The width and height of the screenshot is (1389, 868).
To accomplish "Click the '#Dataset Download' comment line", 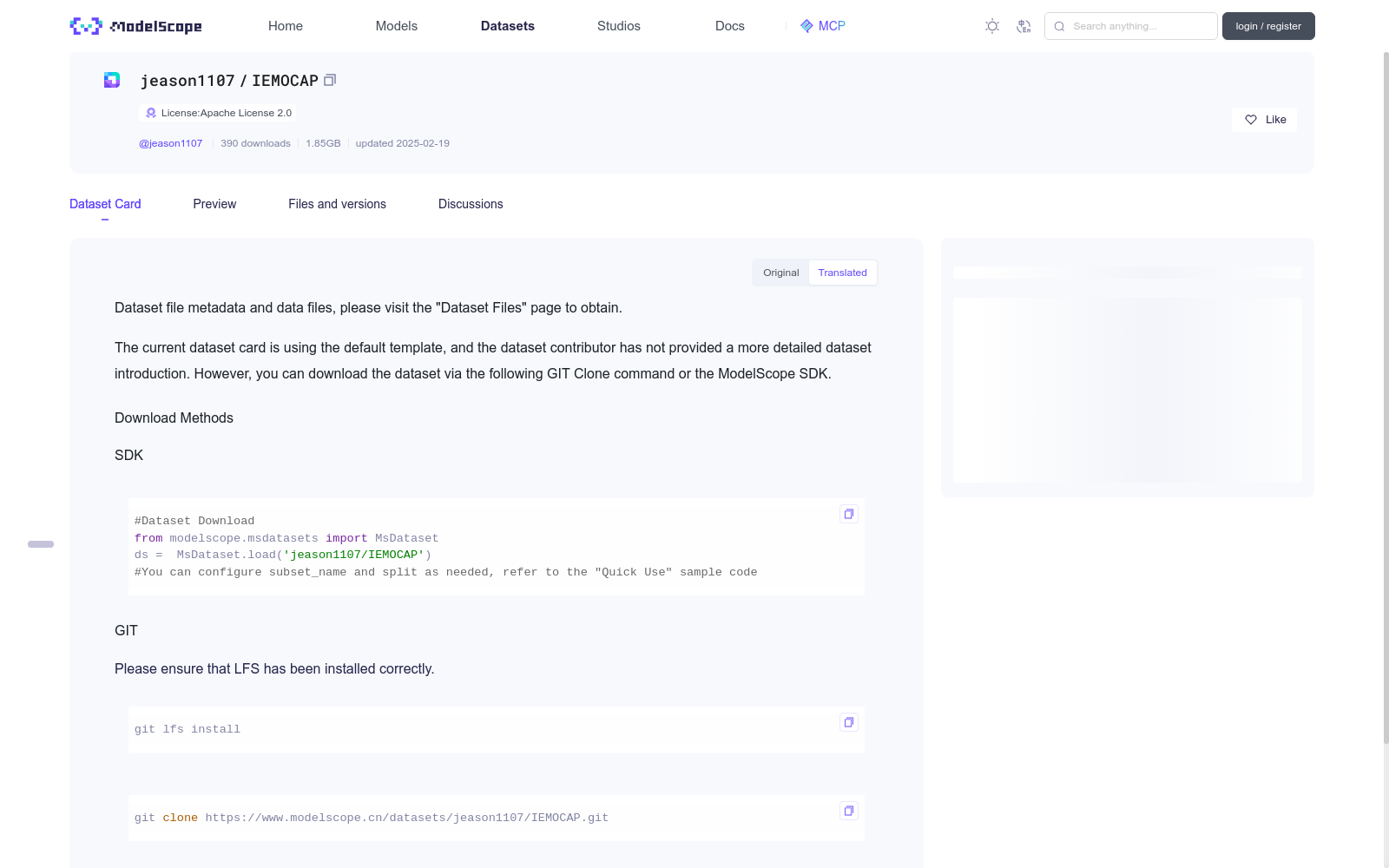I will click(x=194, y=521).
